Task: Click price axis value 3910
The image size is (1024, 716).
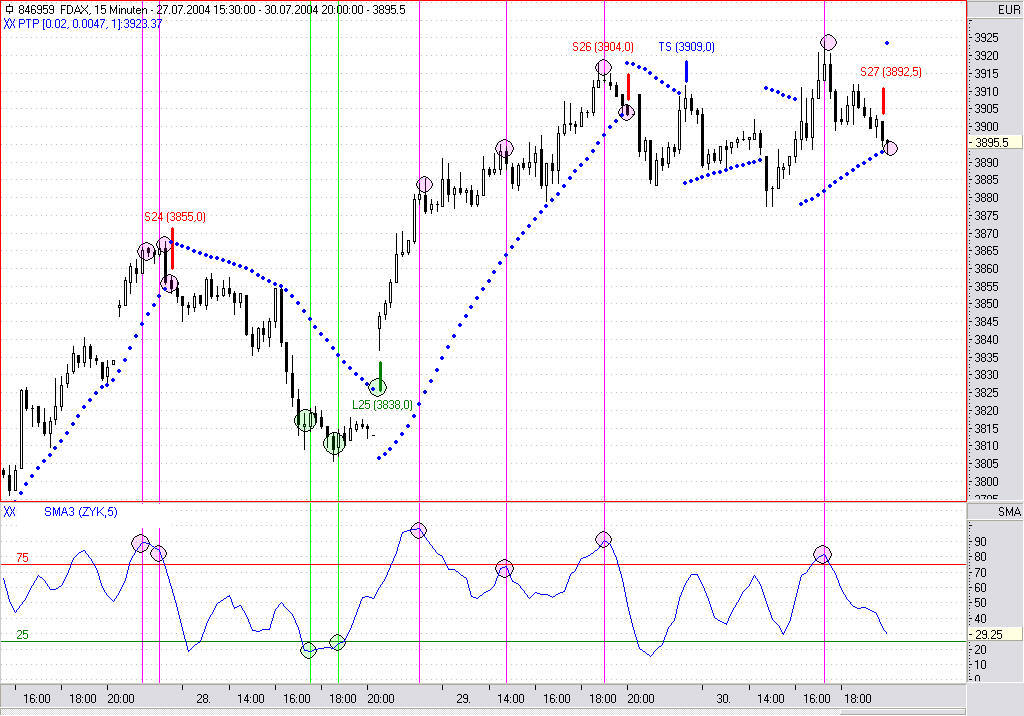Action: pos(986,91)
